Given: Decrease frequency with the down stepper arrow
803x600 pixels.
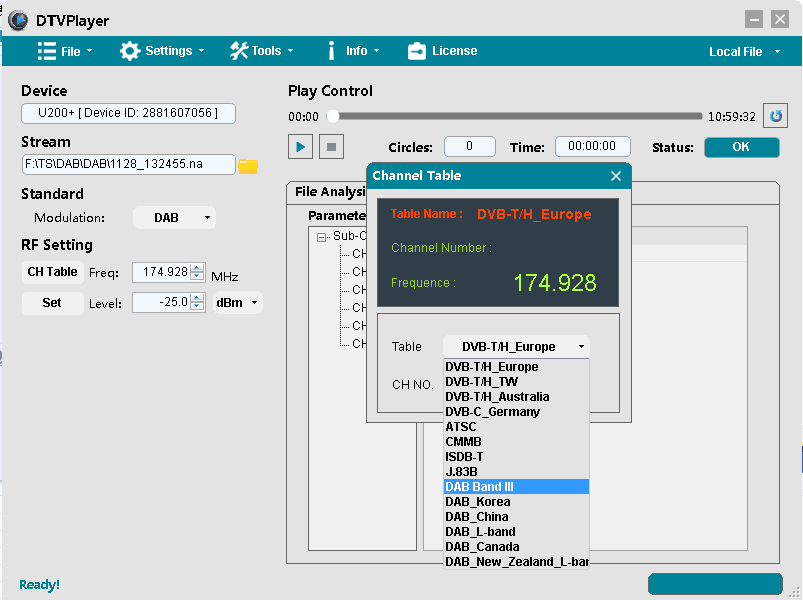Looking at the screenshot, I should point(197,276).
